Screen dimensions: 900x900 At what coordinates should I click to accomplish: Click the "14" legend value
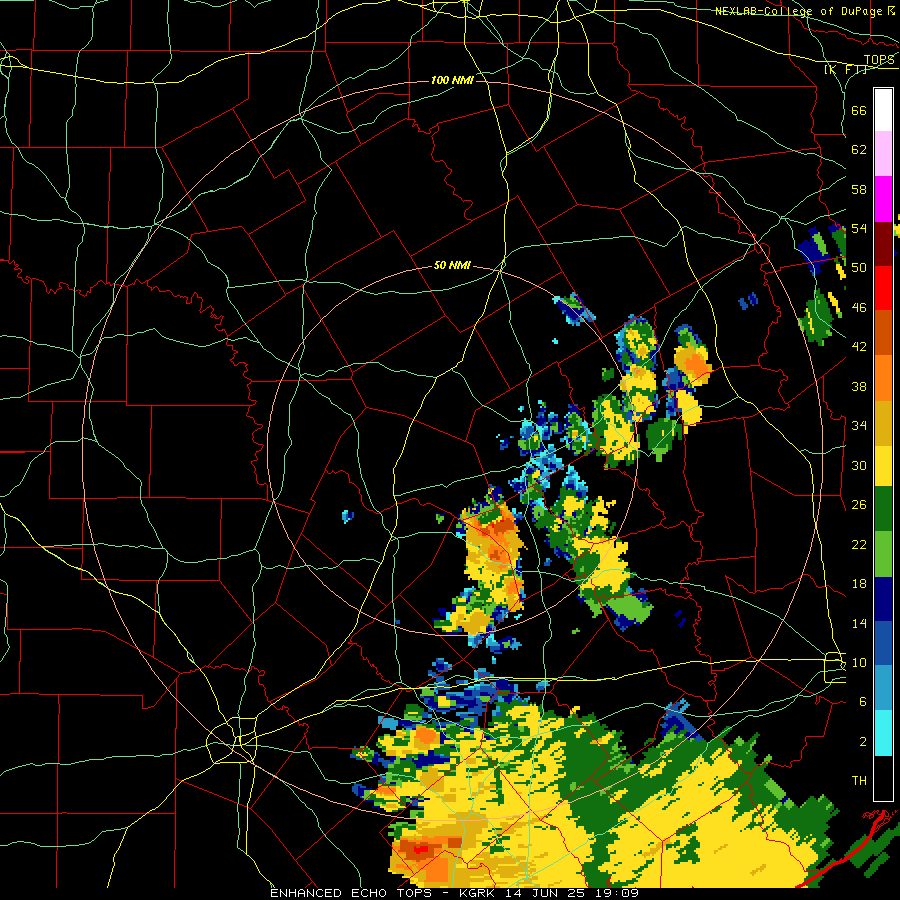click(x=859, y=623)
